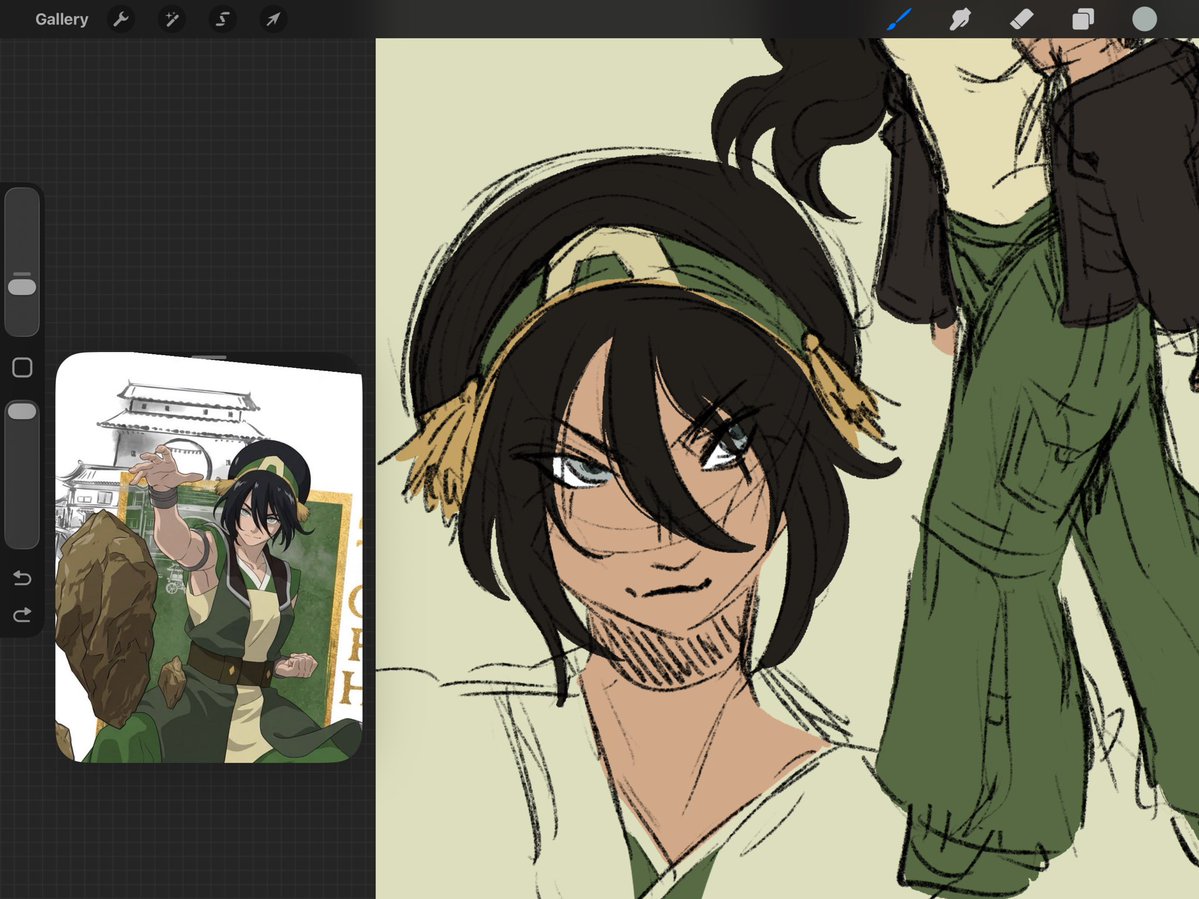This screenshot has height=899, width=1199.
Task: Select the Smudge tool
Action: 960,19
